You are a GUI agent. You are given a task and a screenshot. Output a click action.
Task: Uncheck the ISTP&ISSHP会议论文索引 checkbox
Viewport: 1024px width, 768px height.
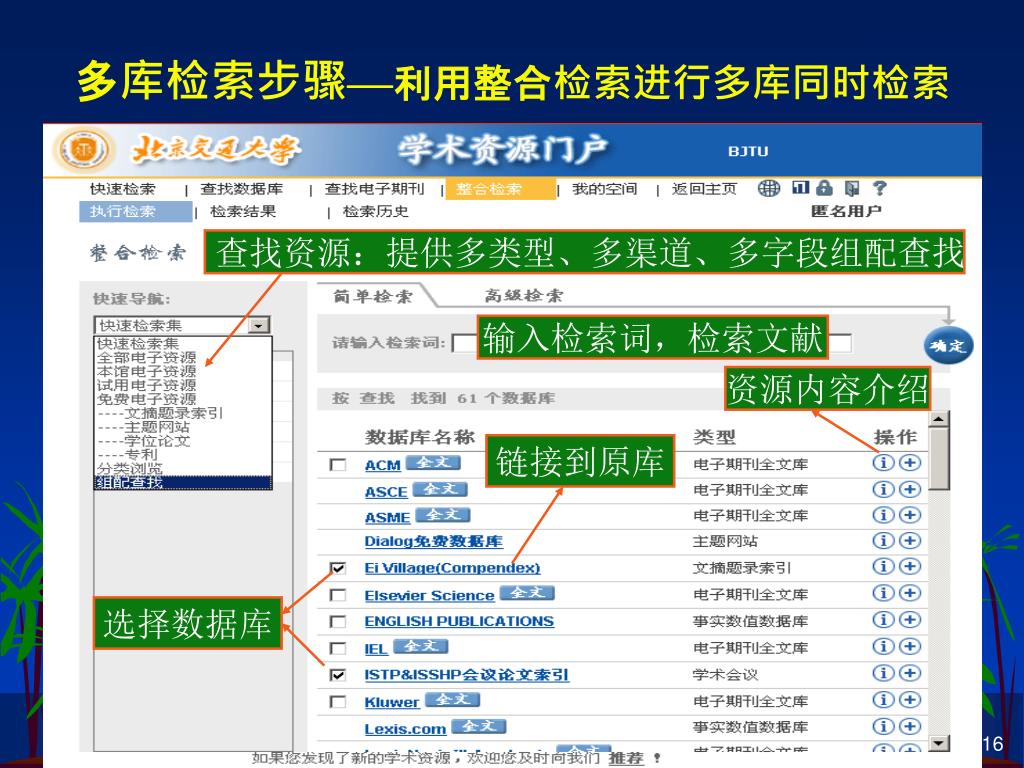click(338, 675)
